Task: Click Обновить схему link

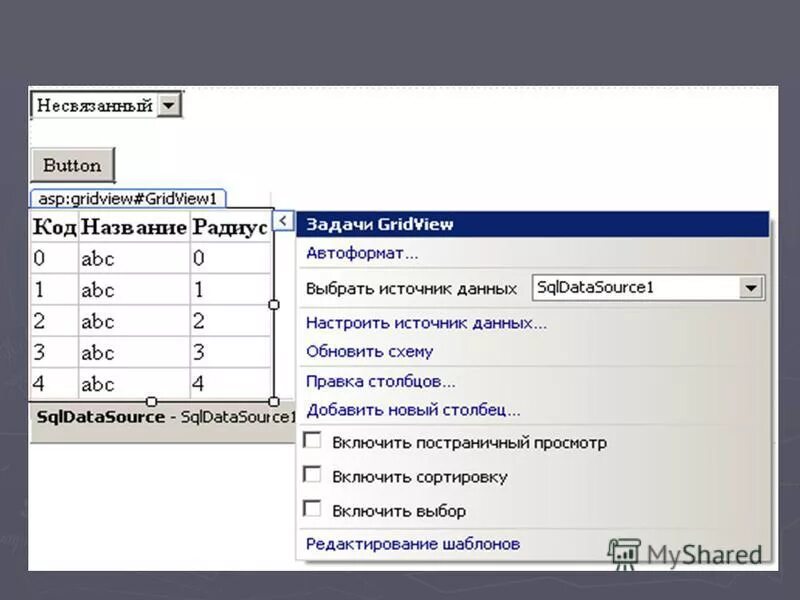Action: point(369,351)
